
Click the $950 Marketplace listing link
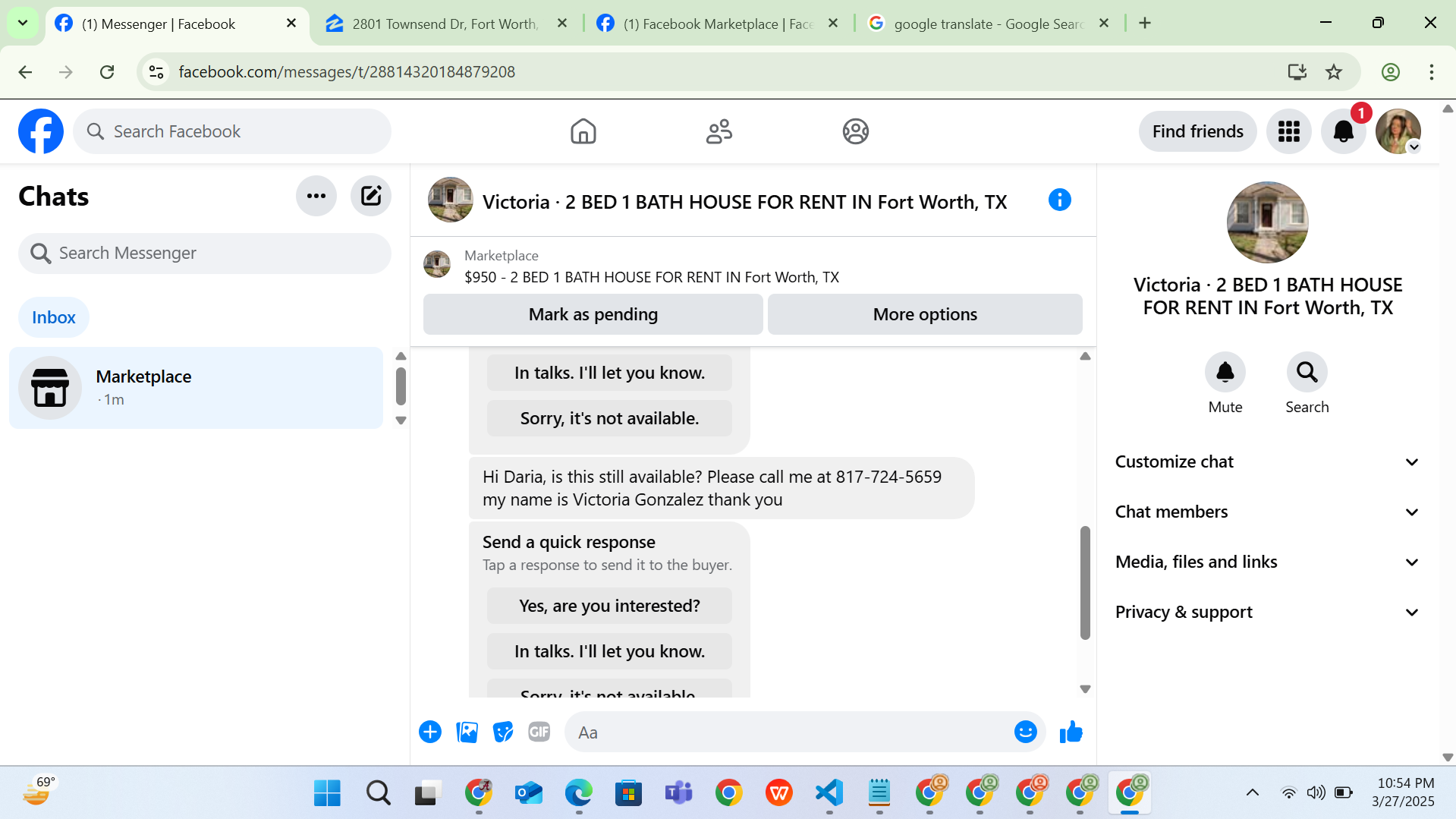tap(652, 278)
